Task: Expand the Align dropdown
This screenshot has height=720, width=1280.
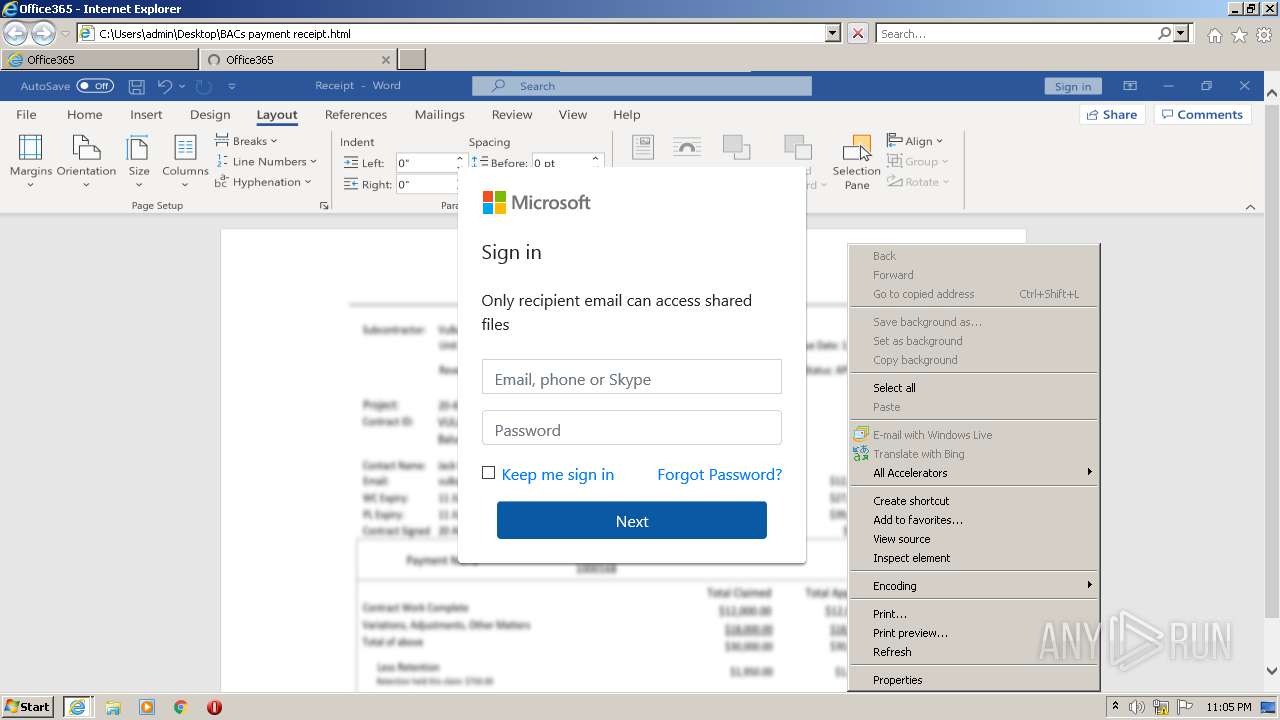Action: click(x=915, y=141)
